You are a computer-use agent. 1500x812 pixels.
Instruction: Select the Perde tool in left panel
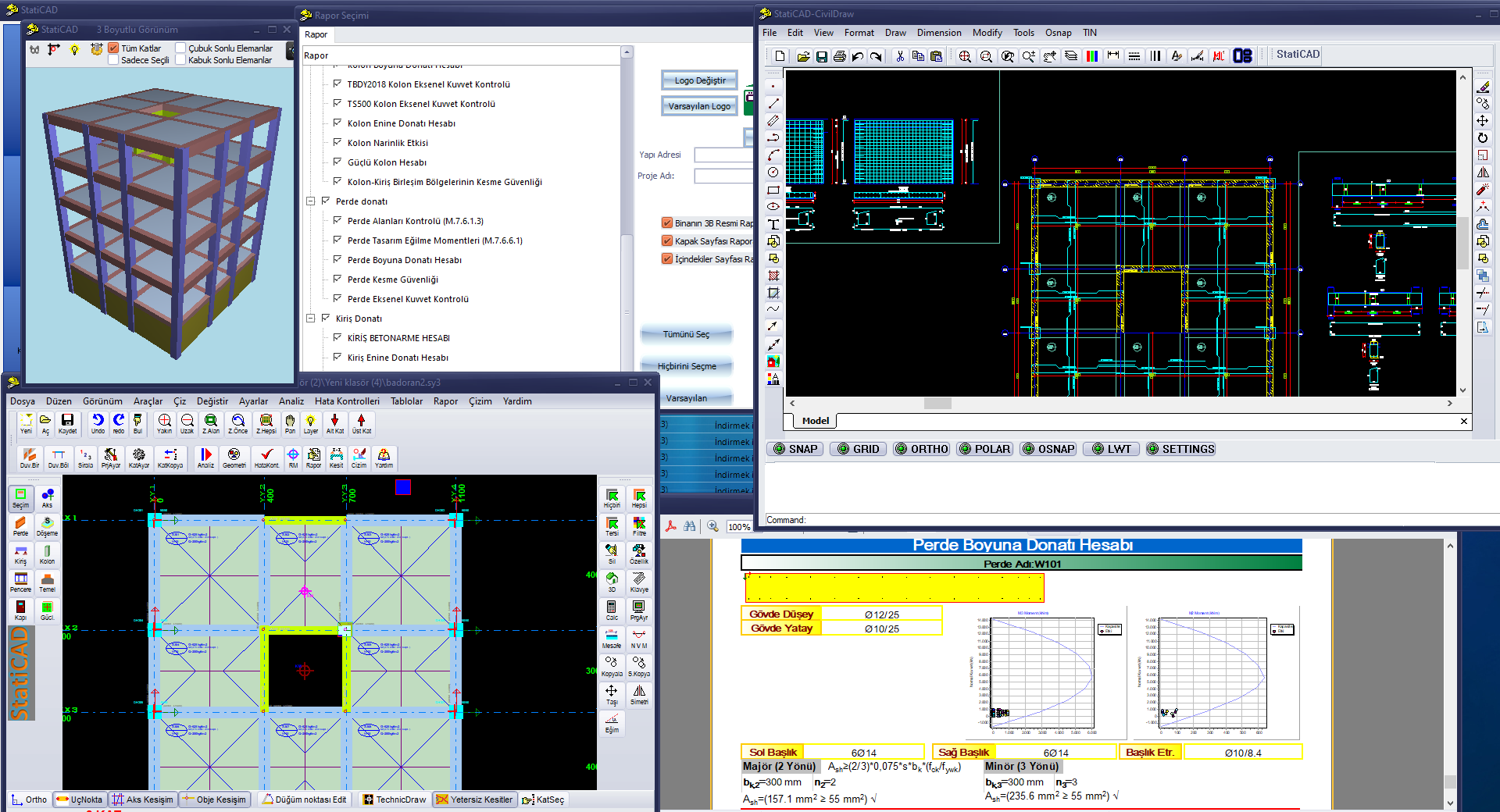[x=21, y=526]
